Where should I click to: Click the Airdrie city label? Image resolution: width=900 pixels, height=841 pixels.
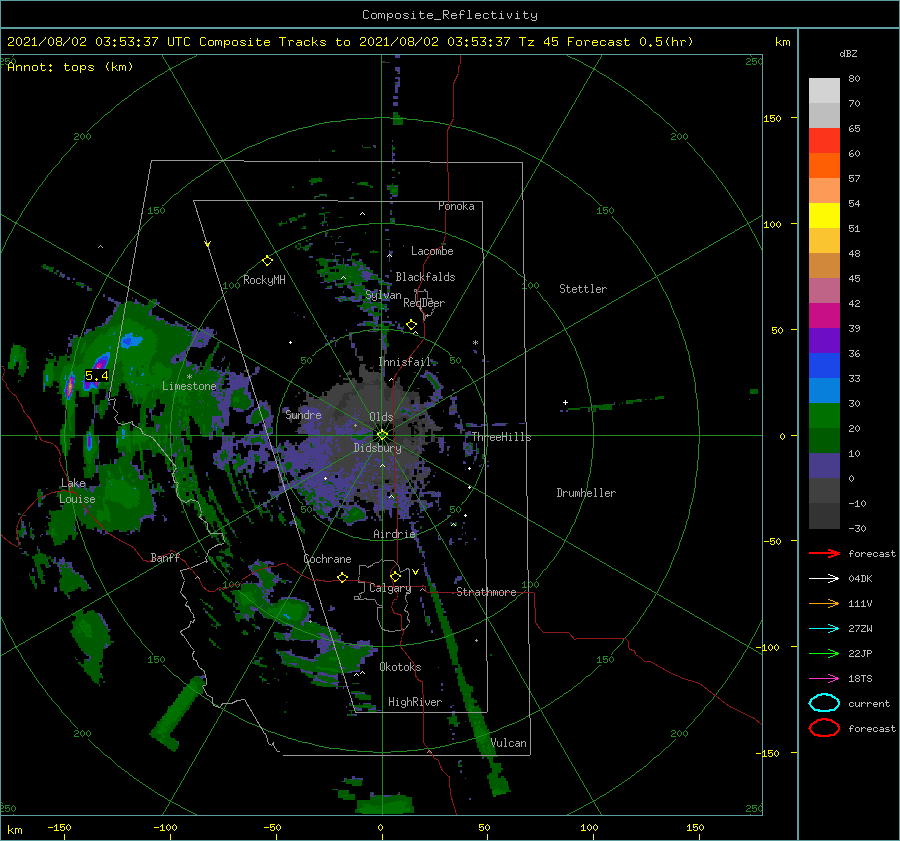(x=394, y=534)
